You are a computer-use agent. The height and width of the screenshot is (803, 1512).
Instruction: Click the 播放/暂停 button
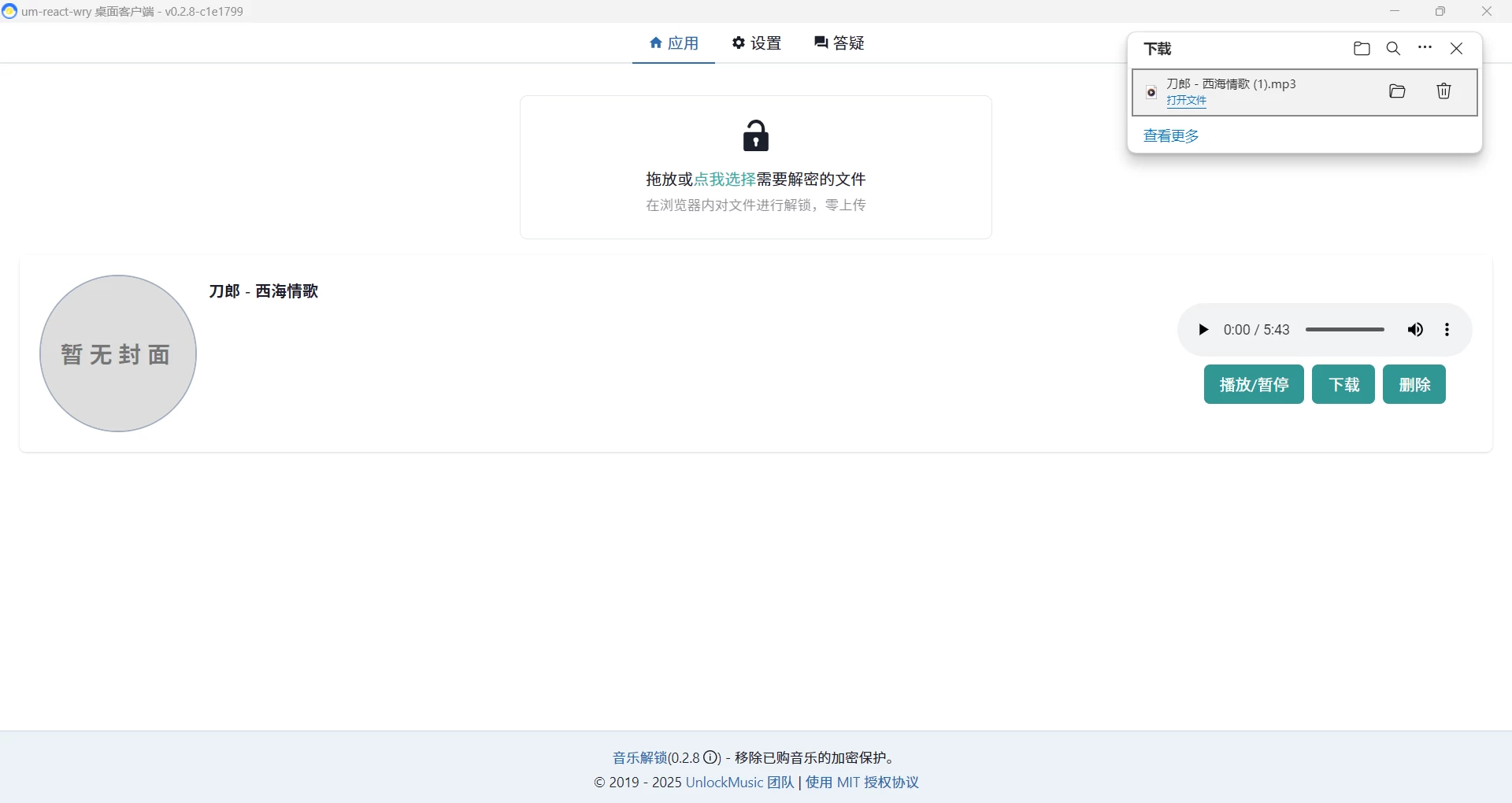coord(1254,384)
